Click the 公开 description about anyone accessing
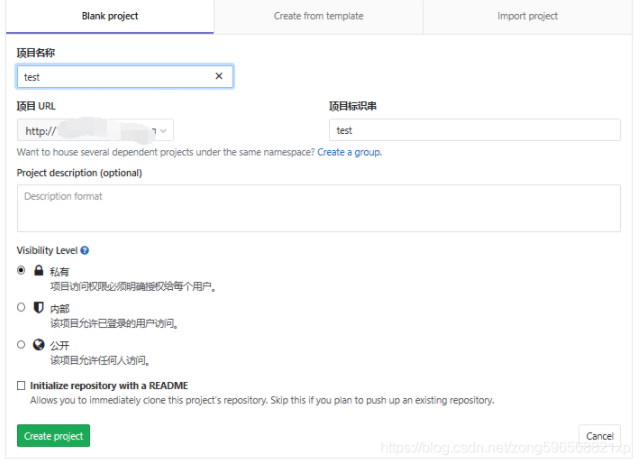This screenshot has width=640, height=466. click(100, 361)
